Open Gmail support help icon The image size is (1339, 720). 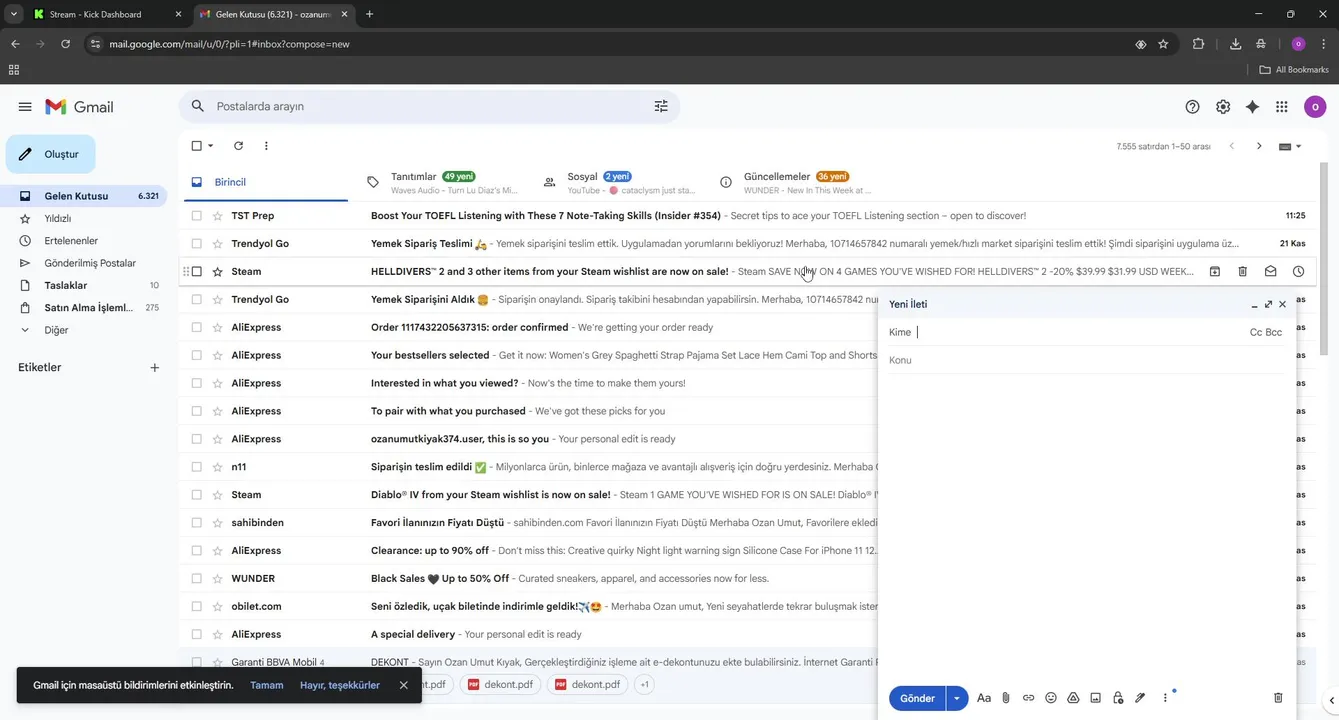pos(1192,107)
